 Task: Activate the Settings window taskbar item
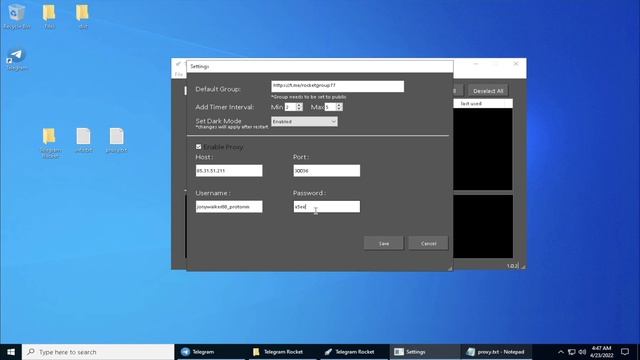tap(425, 352)
